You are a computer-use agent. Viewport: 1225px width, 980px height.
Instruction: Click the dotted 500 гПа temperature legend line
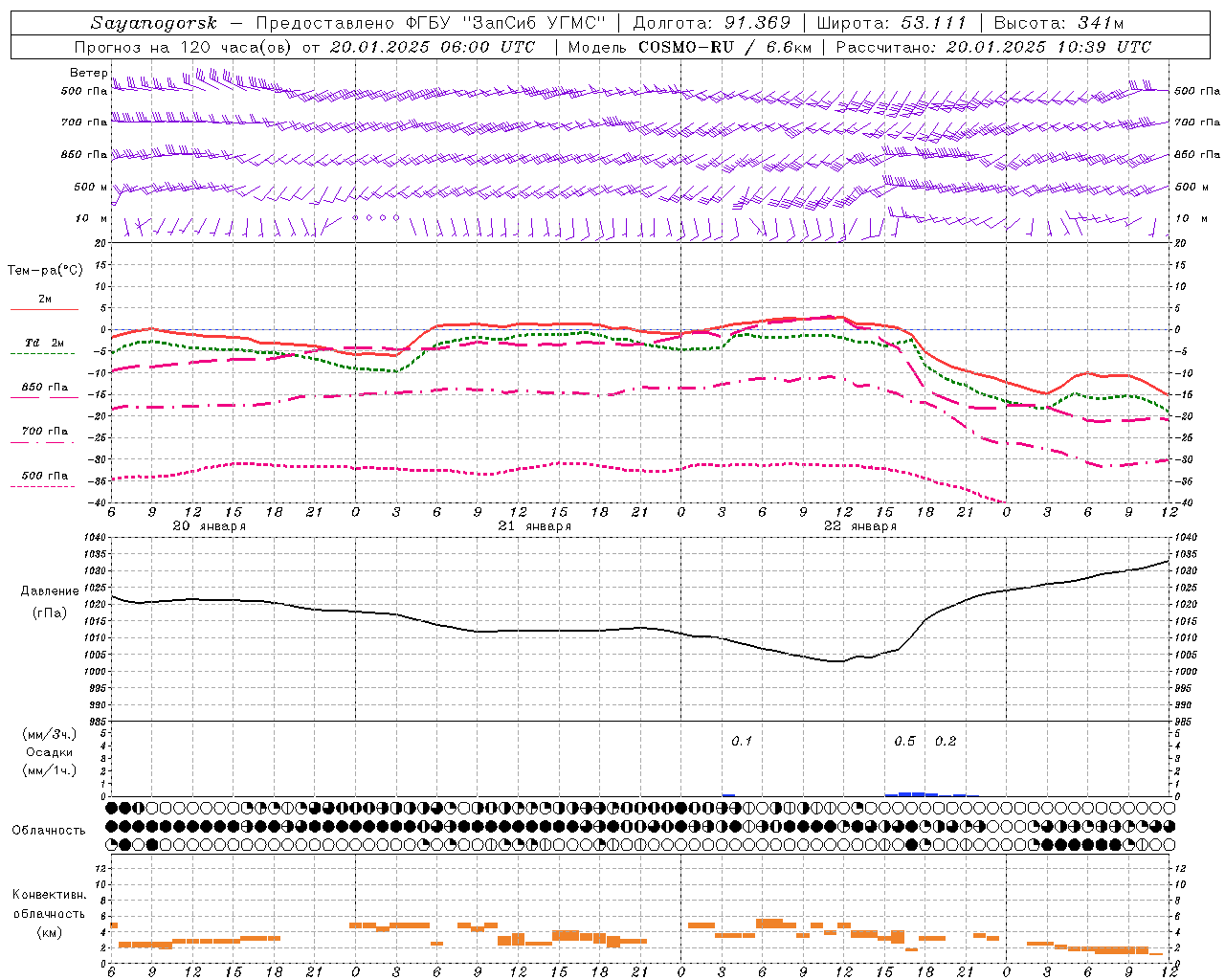click(44, 486)
